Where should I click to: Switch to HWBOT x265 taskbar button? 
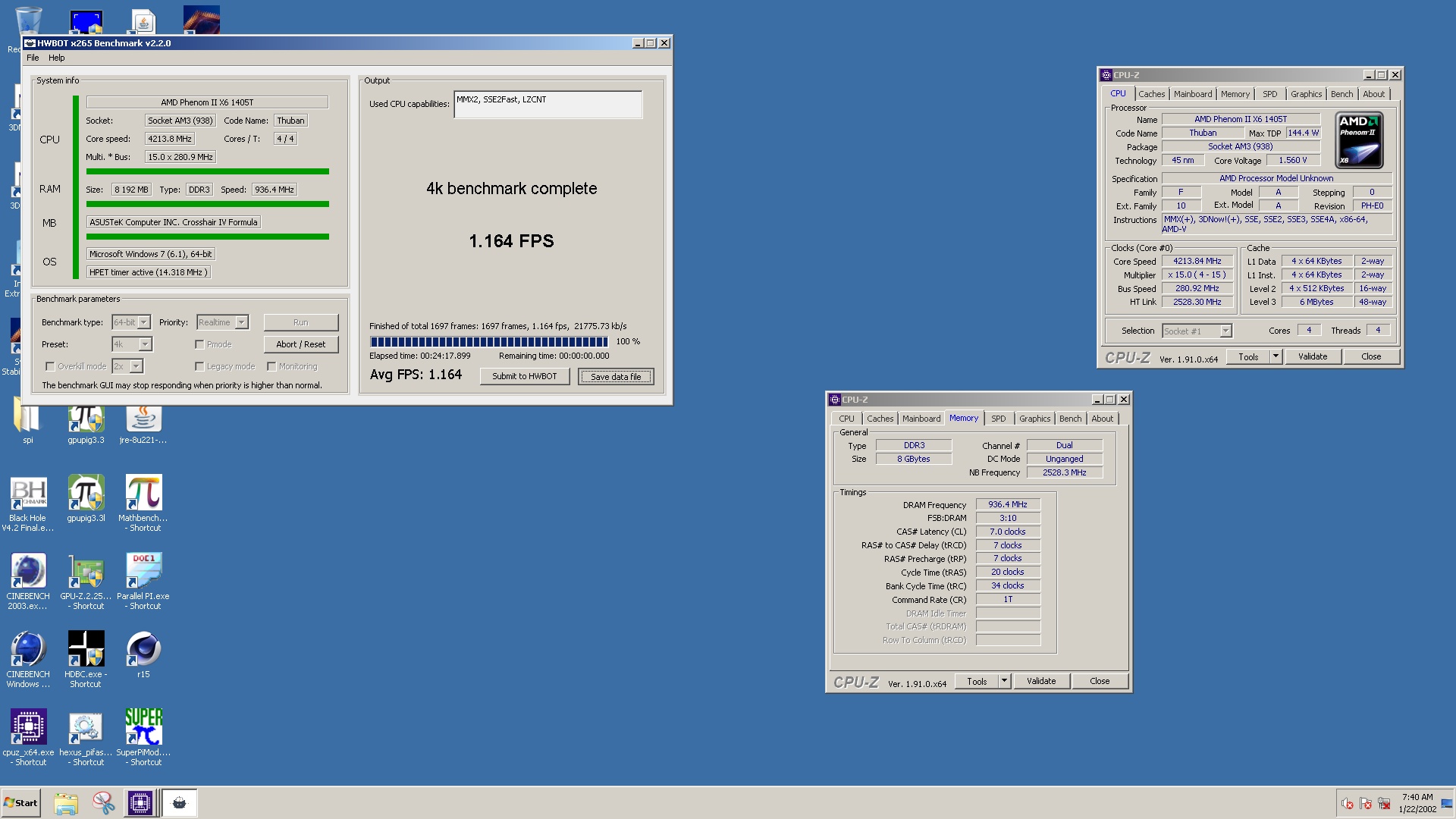180,803
